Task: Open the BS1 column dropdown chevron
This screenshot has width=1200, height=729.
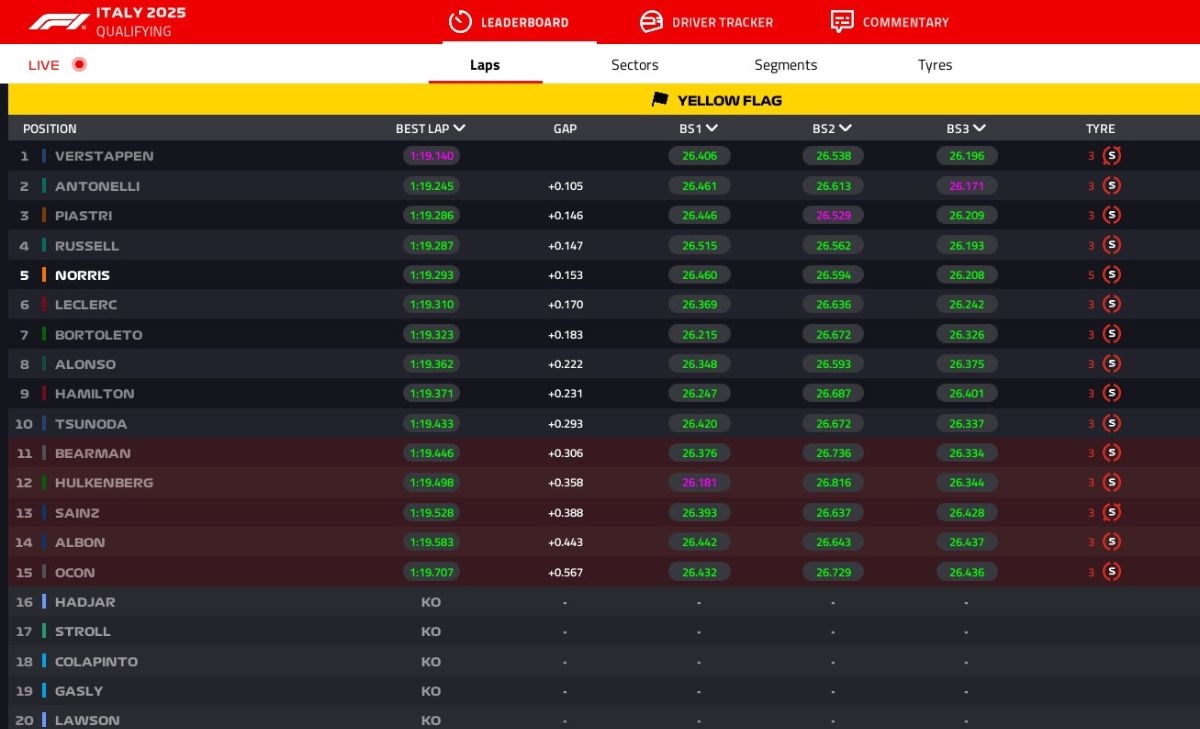Action: click(712, 128)
